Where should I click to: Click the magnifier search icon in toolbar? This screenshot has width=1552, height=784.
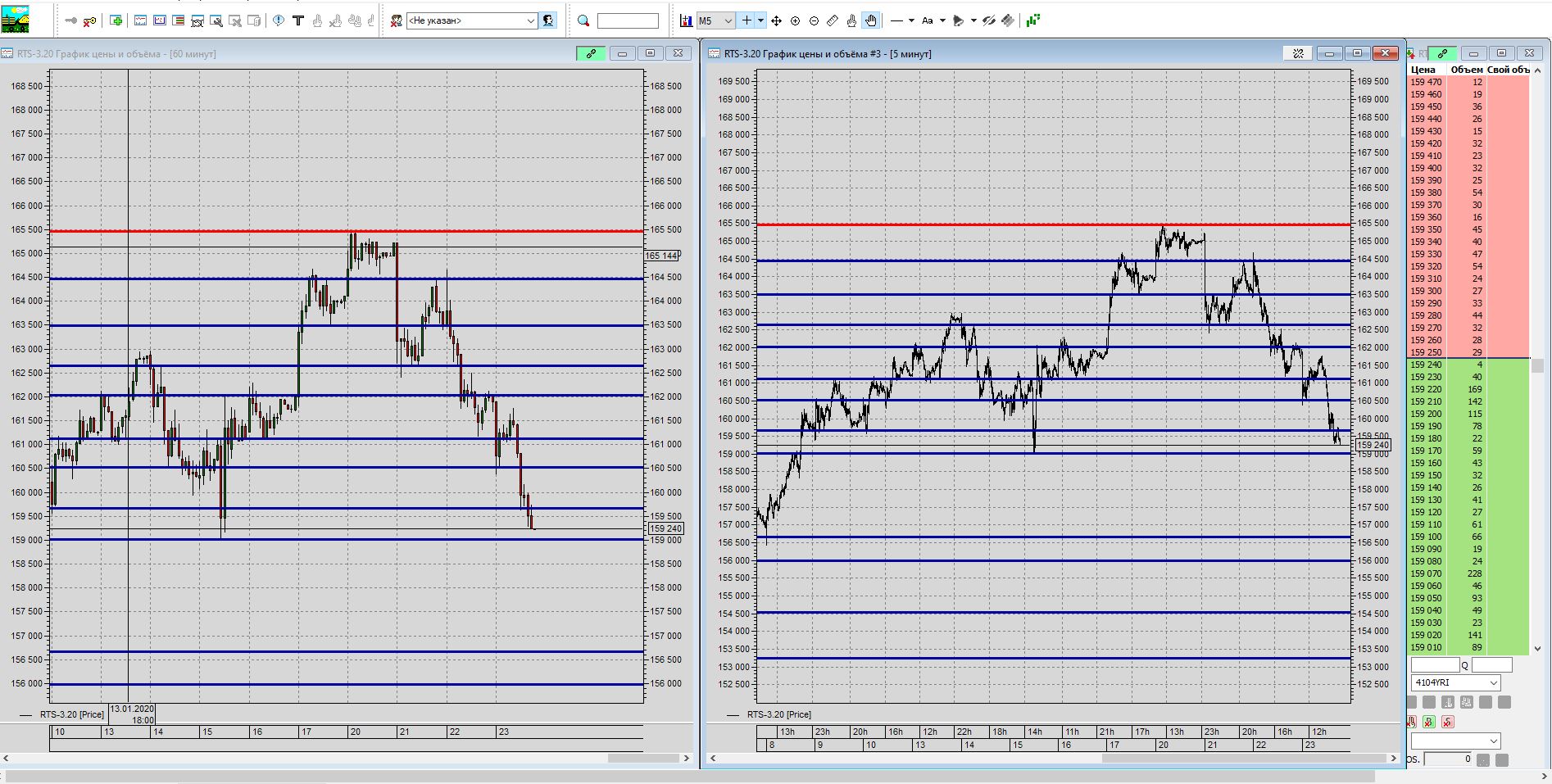coord(583,20)
